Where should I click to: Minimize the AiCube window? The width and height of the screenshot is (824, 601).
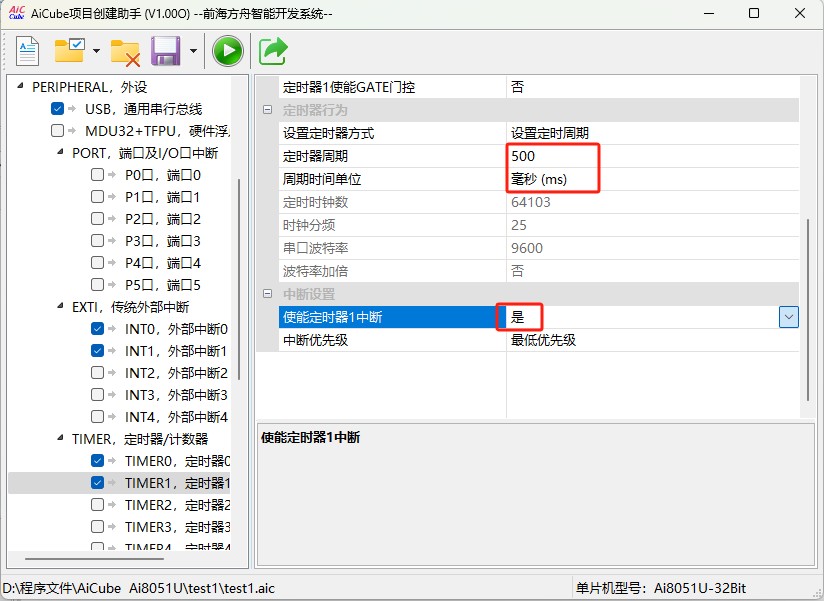pos(709,13)
